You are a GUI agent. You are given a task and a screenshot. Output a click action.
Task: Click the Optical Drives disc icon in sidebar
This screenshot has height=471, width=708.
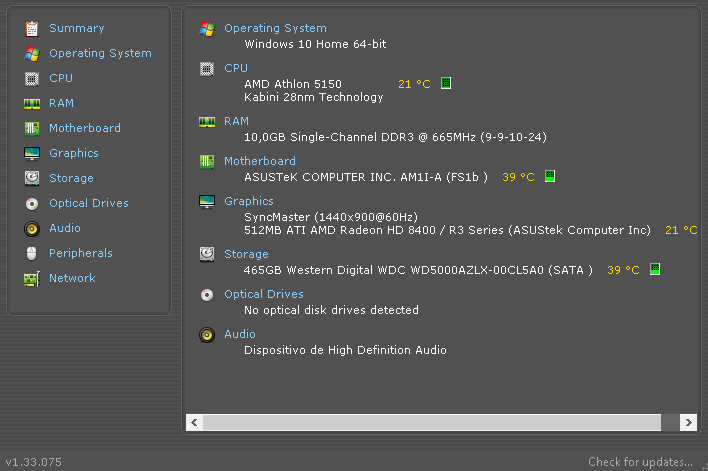tap(32, 204)
